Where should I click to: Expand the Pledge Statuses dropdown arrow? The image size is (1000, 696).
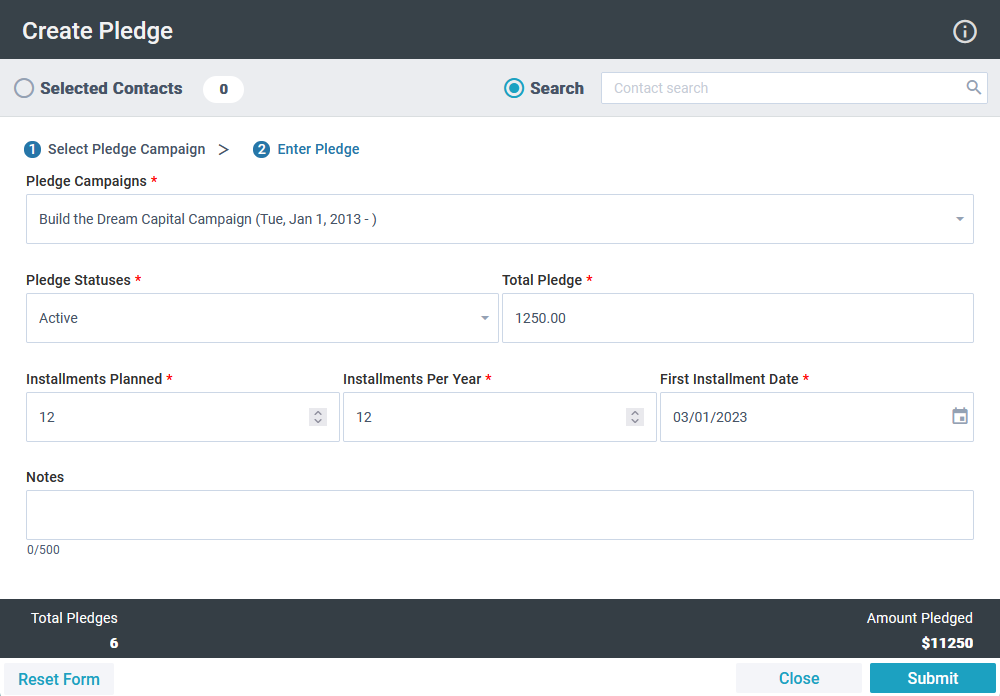click(485, 318)
